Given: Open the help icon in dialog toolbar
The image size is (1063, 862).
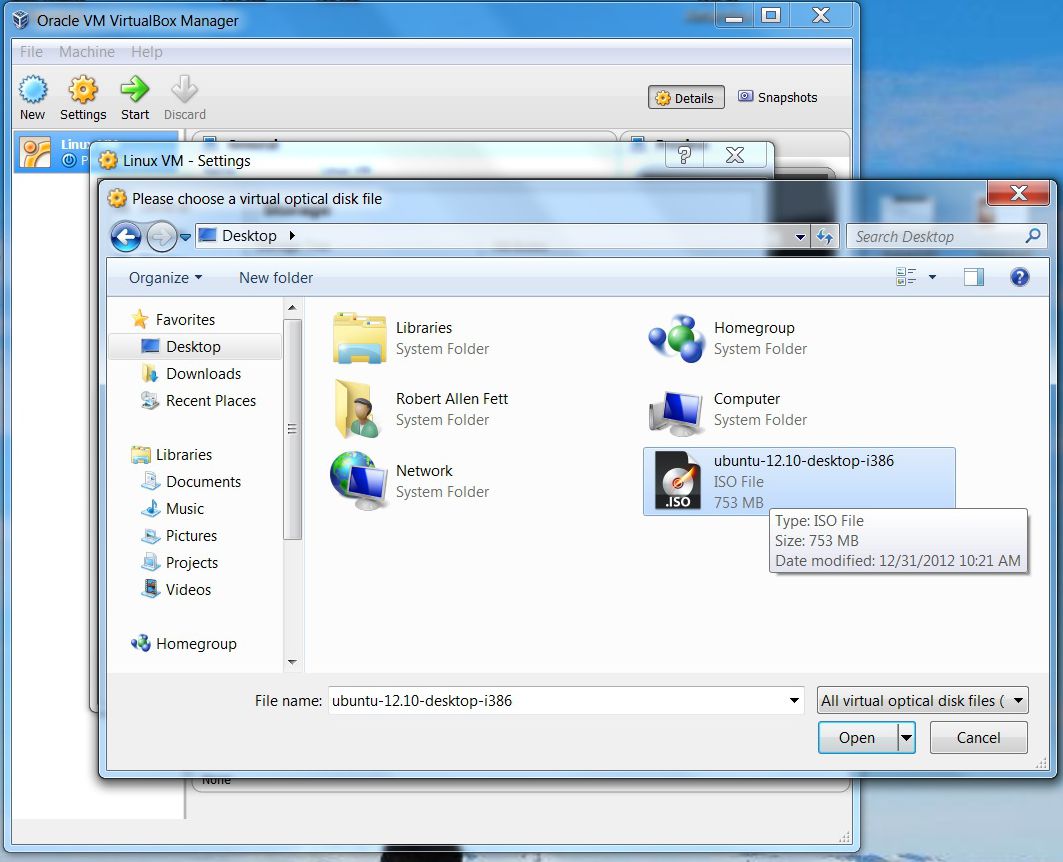Looking at the screenshot, I should [1019, 277].
